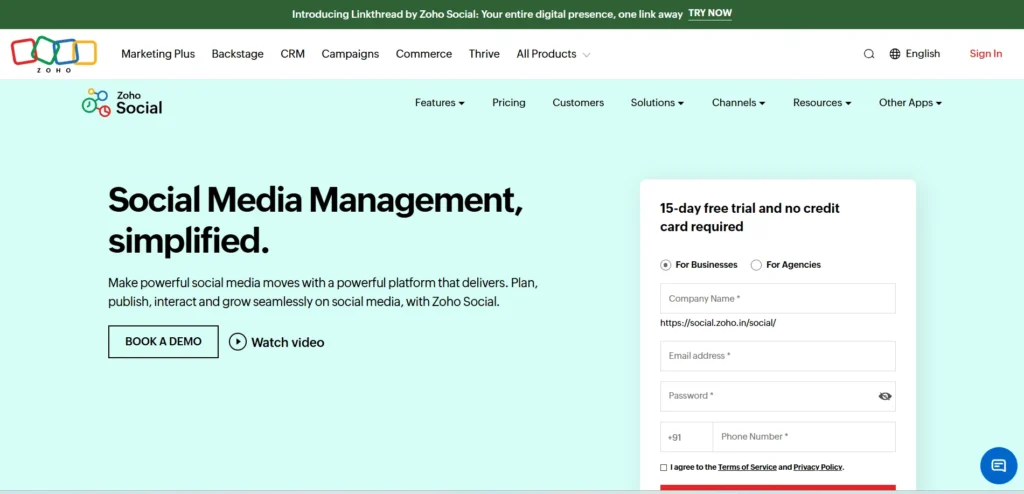Expand the Other Apps menu

910,103
